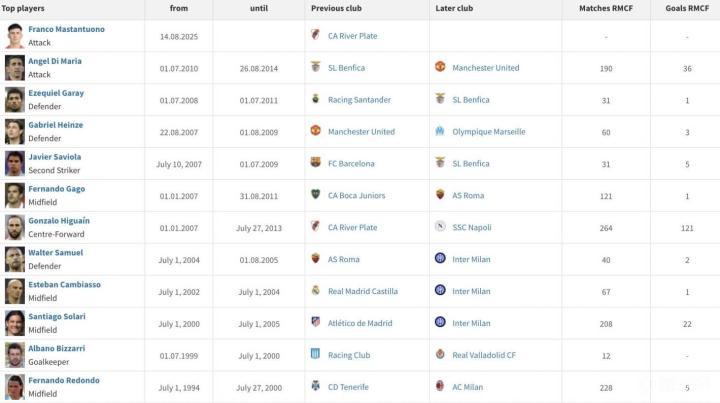Click the Atlético de Madrid crest icon
This screenshot has width=720, height=403.
point(316,323)
